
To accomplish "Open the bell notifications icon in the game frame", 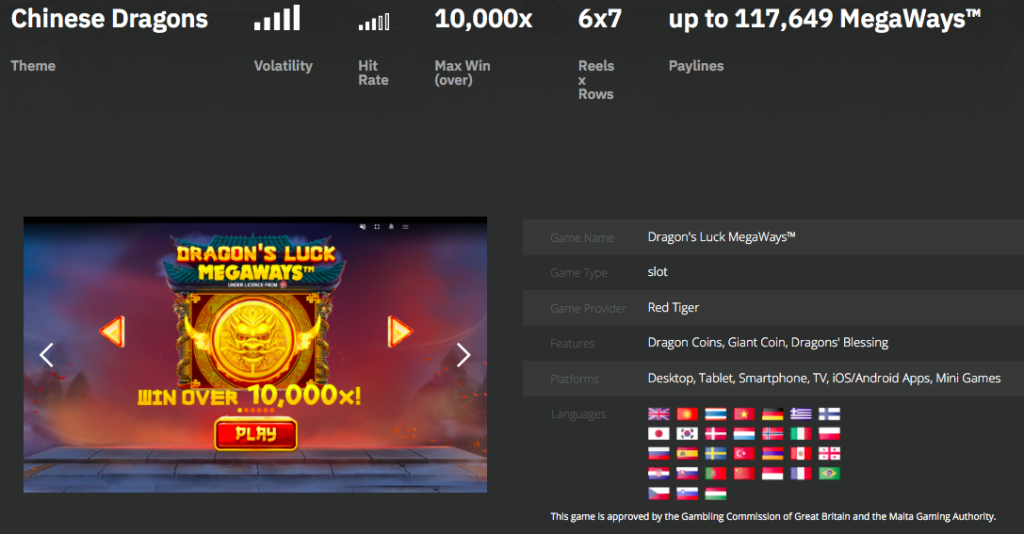I will point(391,227).
